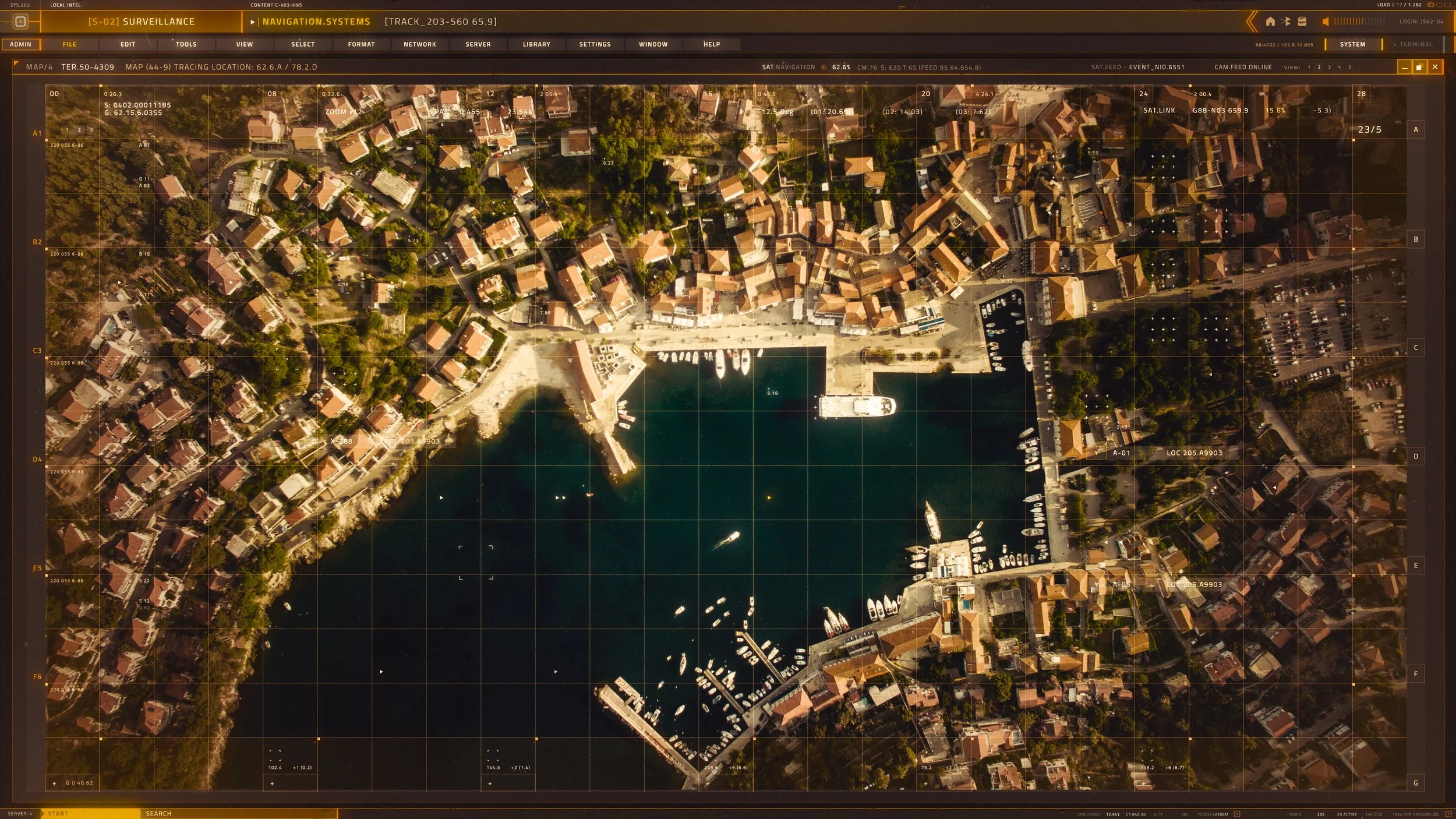Click the double chevron back arrows
This screenshot has width=1456, height=819.
(1251, 22)
